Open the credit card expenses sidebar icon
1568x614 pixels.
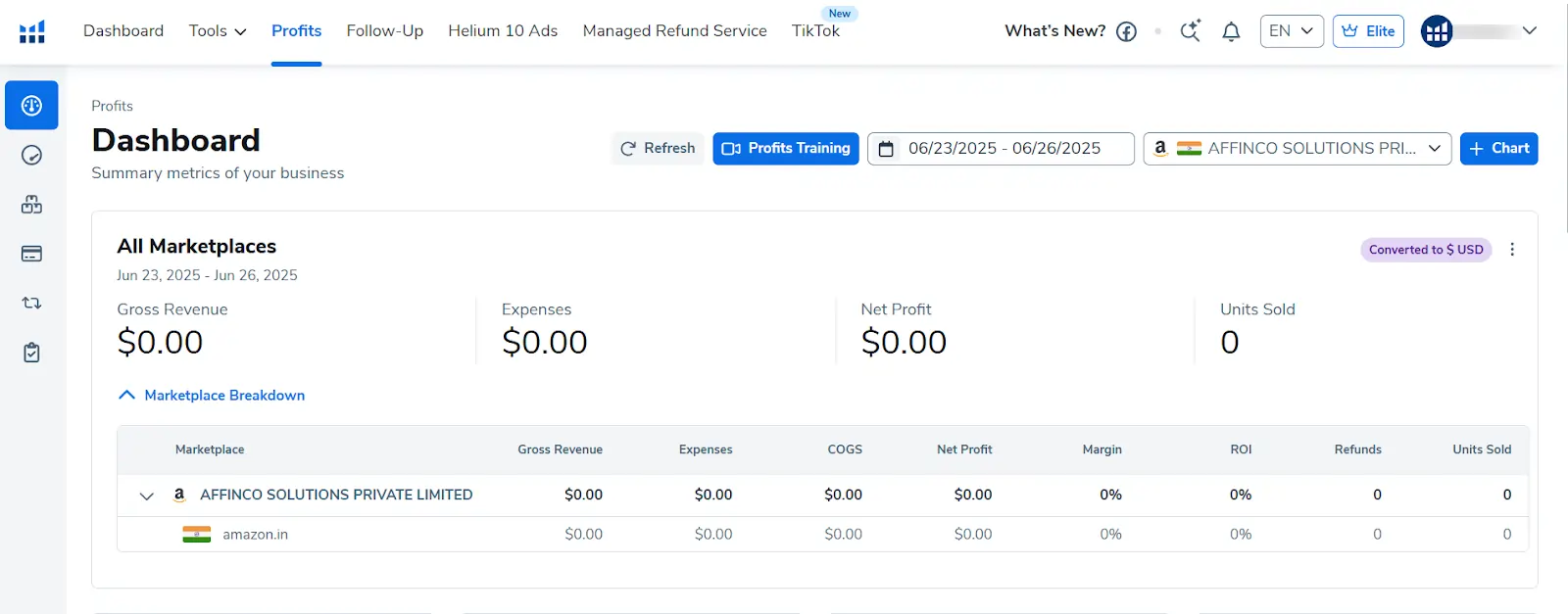31,254
